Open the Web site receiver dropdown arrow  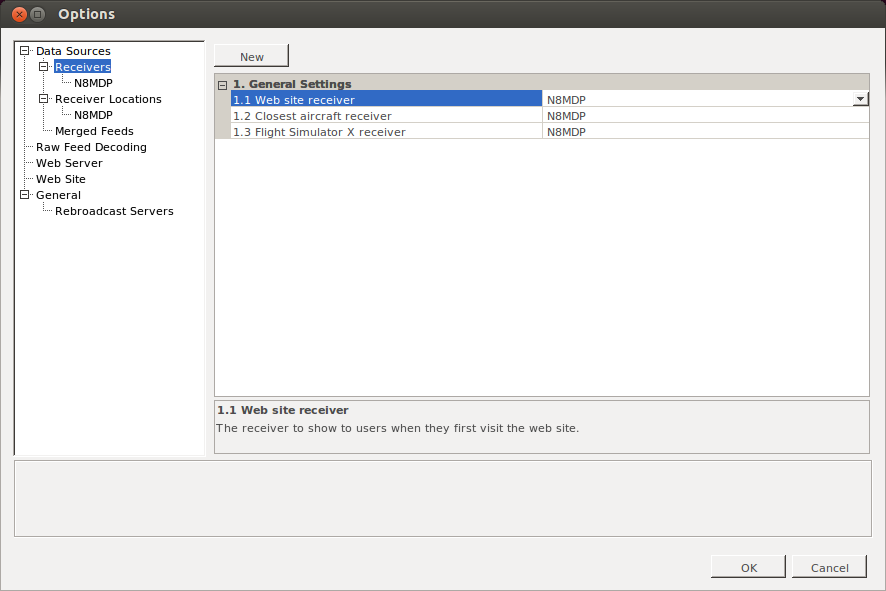click(860, 99)
